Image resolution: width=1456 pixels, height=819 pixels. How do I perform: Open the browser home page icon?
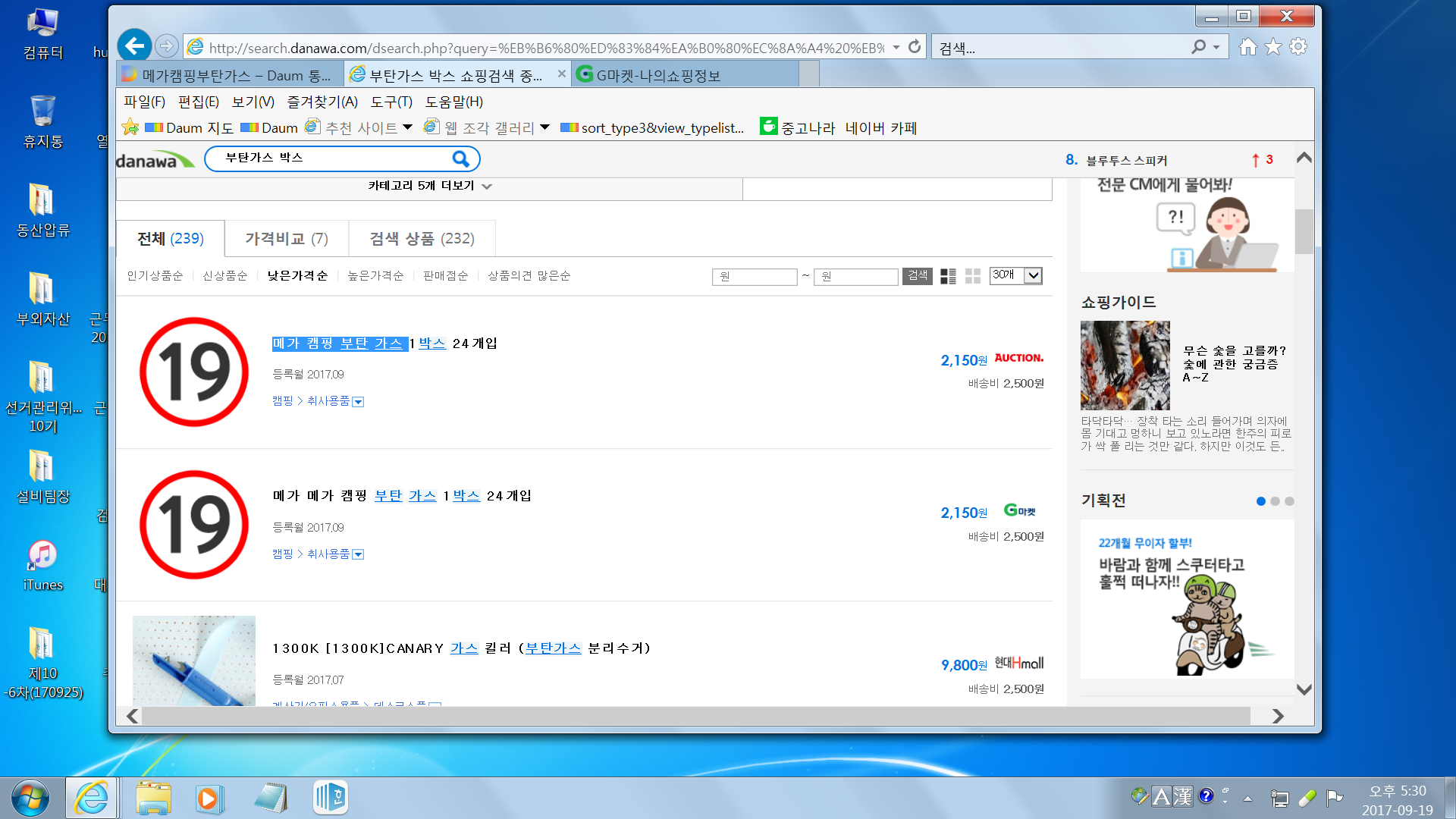(1247, 47)
